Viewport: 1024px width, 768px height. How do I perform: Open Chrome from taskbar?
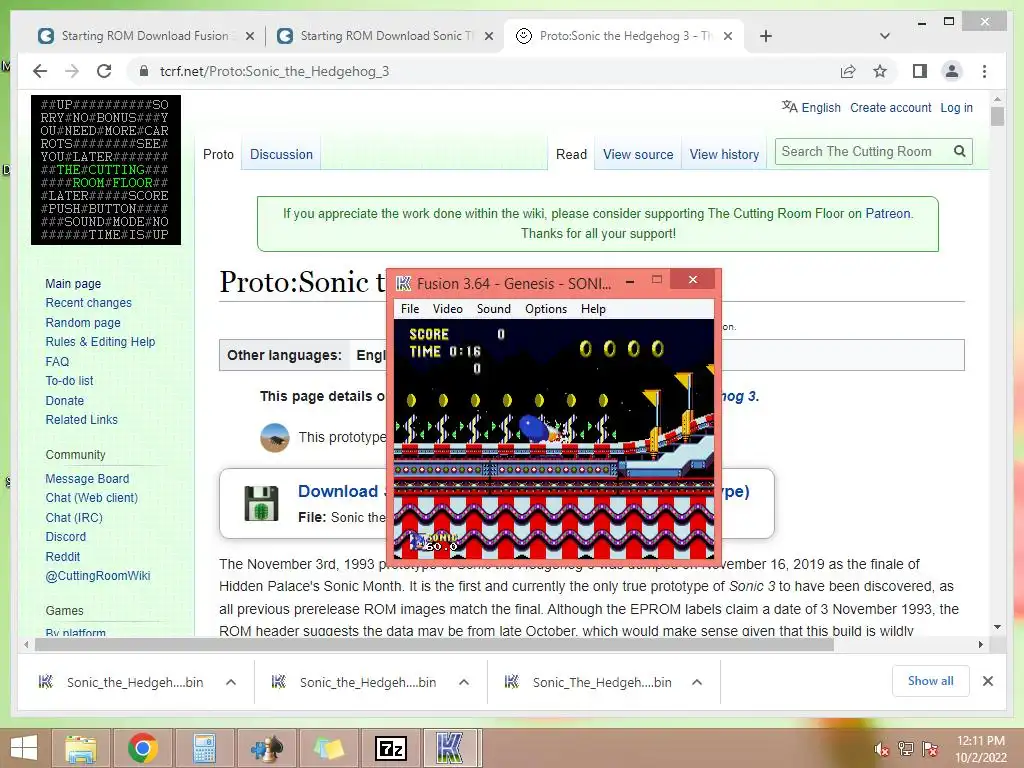pos(142,748)
